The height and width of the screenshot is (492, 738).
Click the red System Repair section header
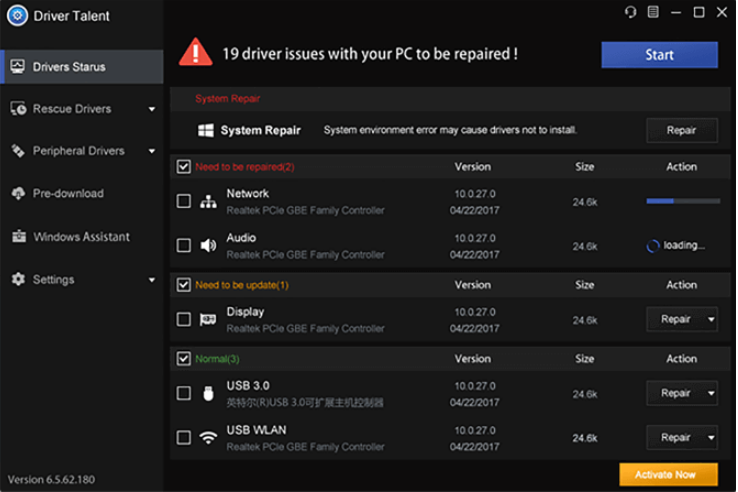(227, 98)
